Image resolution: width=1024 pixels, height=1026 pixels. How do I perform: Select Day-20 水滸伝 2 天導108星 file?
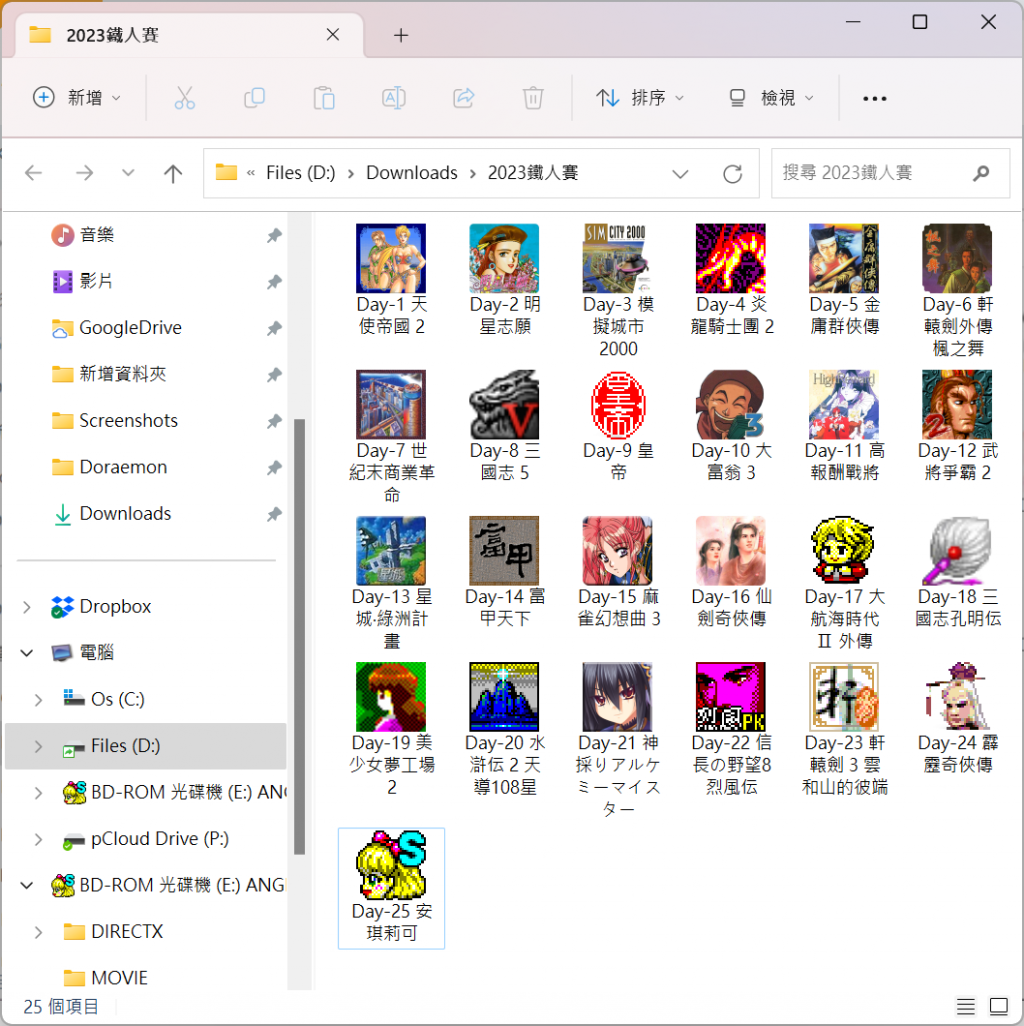504,729
